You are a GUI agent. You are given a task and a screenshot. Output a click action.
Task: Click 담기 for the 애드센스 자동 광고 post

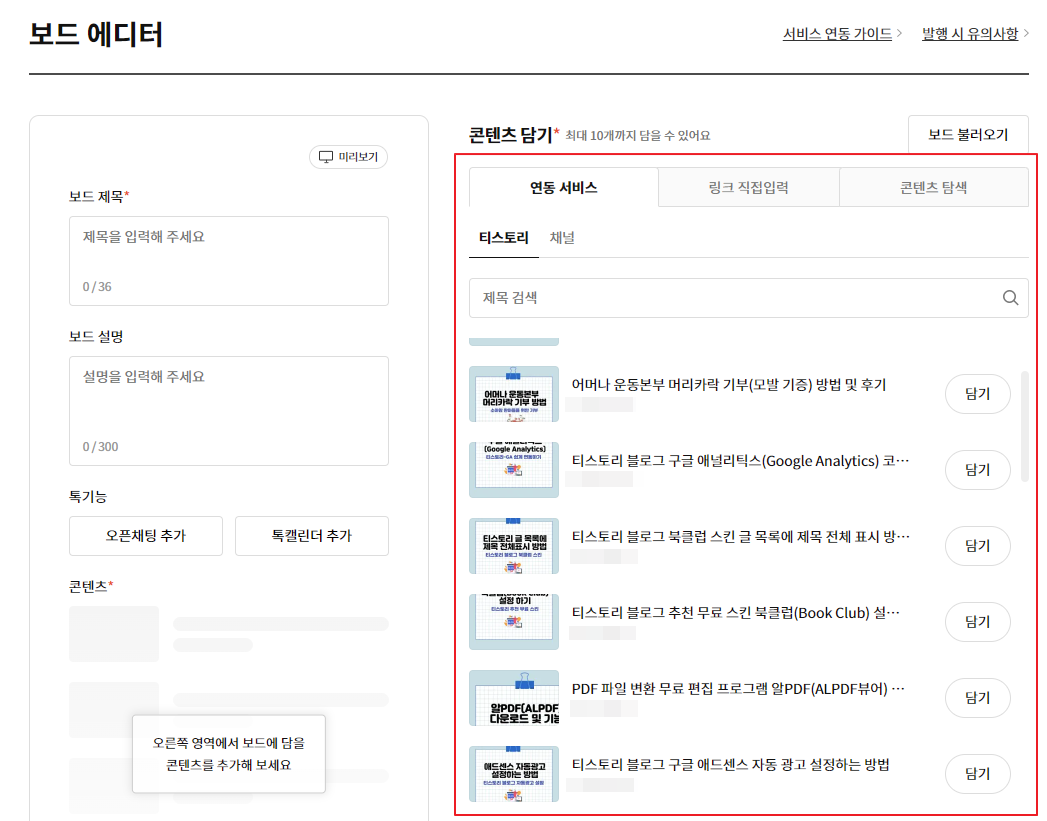tap(977, 774)
